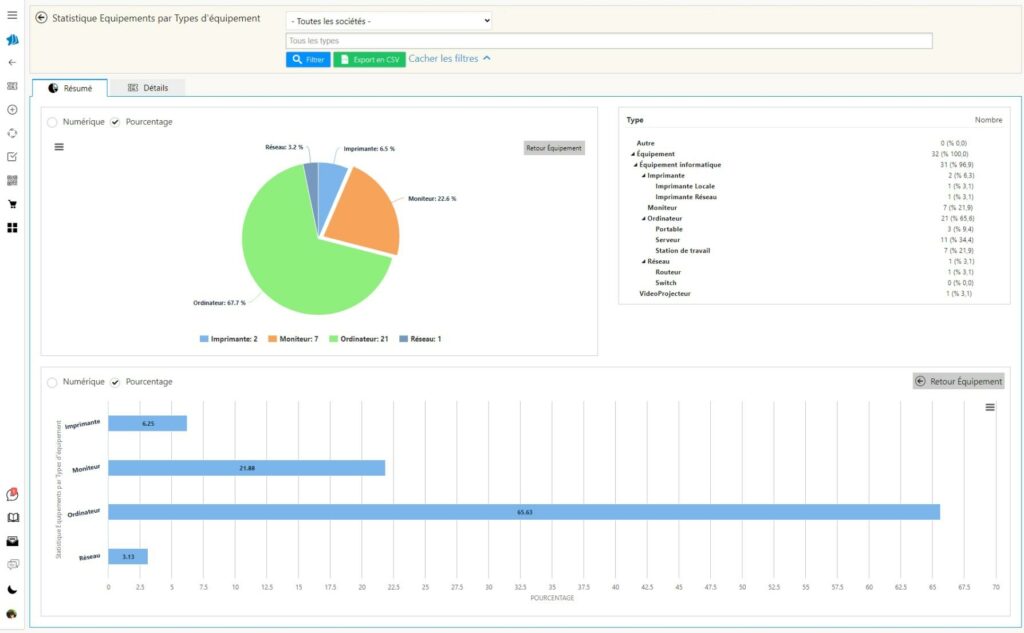Open the pie chart hamburger options menu
The height and width of the screenshot is (633, 1024).
(59, 147)
